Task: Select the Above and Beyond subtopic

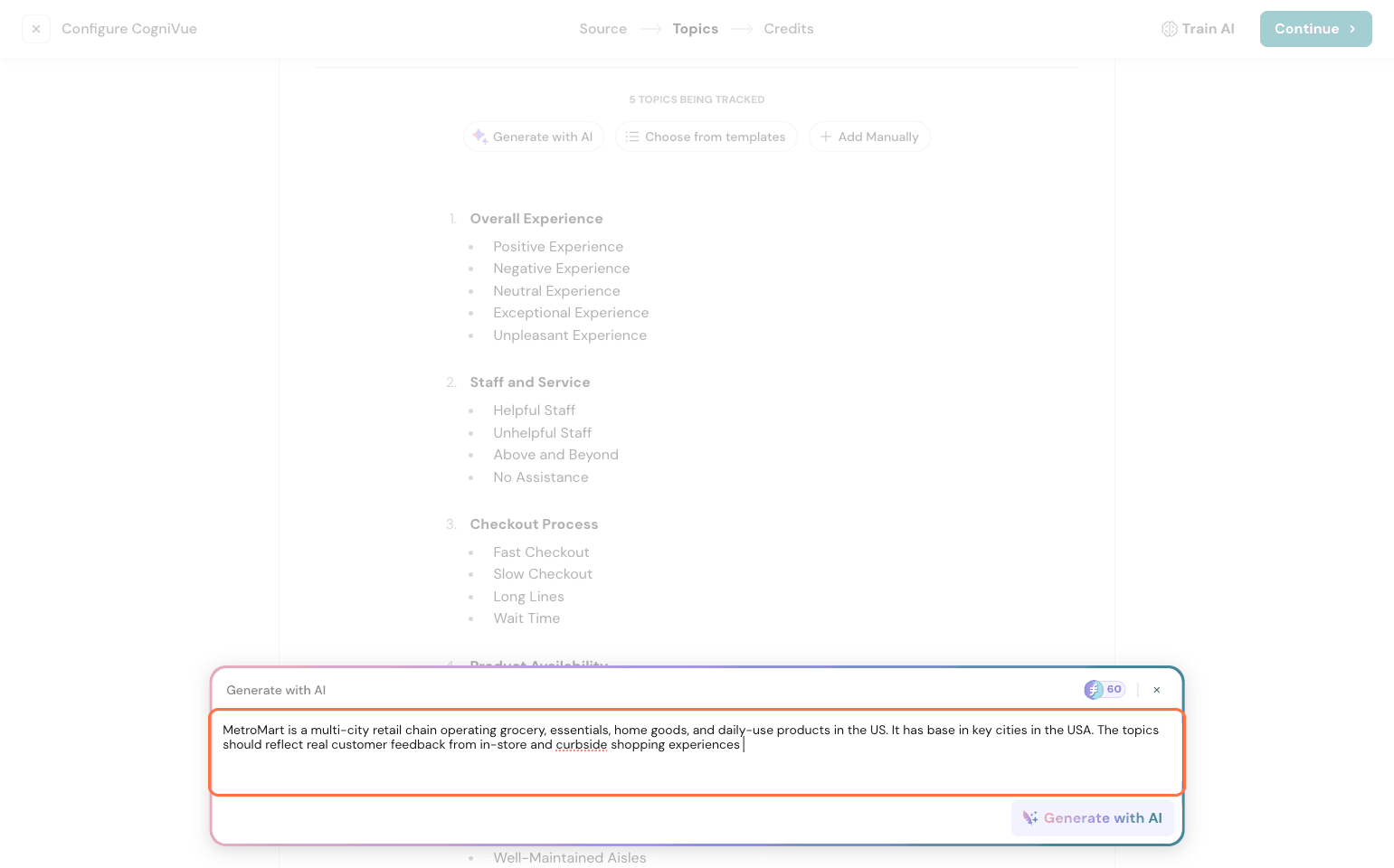Action: pyautogui.click(x=555, y=455)
